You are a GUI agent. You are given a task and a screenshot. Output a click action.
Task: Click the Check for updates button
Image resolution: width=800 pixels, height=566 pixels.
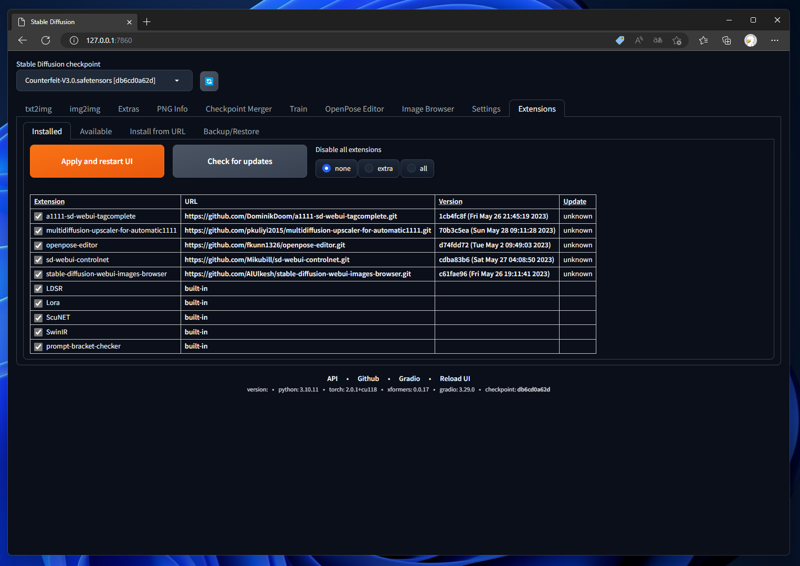tap(239, 161)
